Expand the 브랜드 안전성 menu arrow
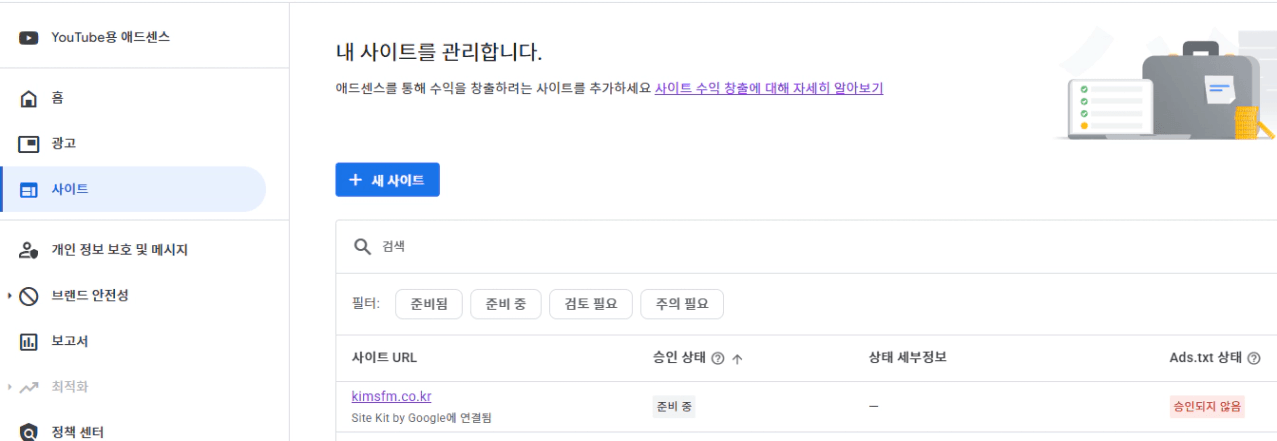The width and height of the screenshot is (1277, 441). coord(9,296)
